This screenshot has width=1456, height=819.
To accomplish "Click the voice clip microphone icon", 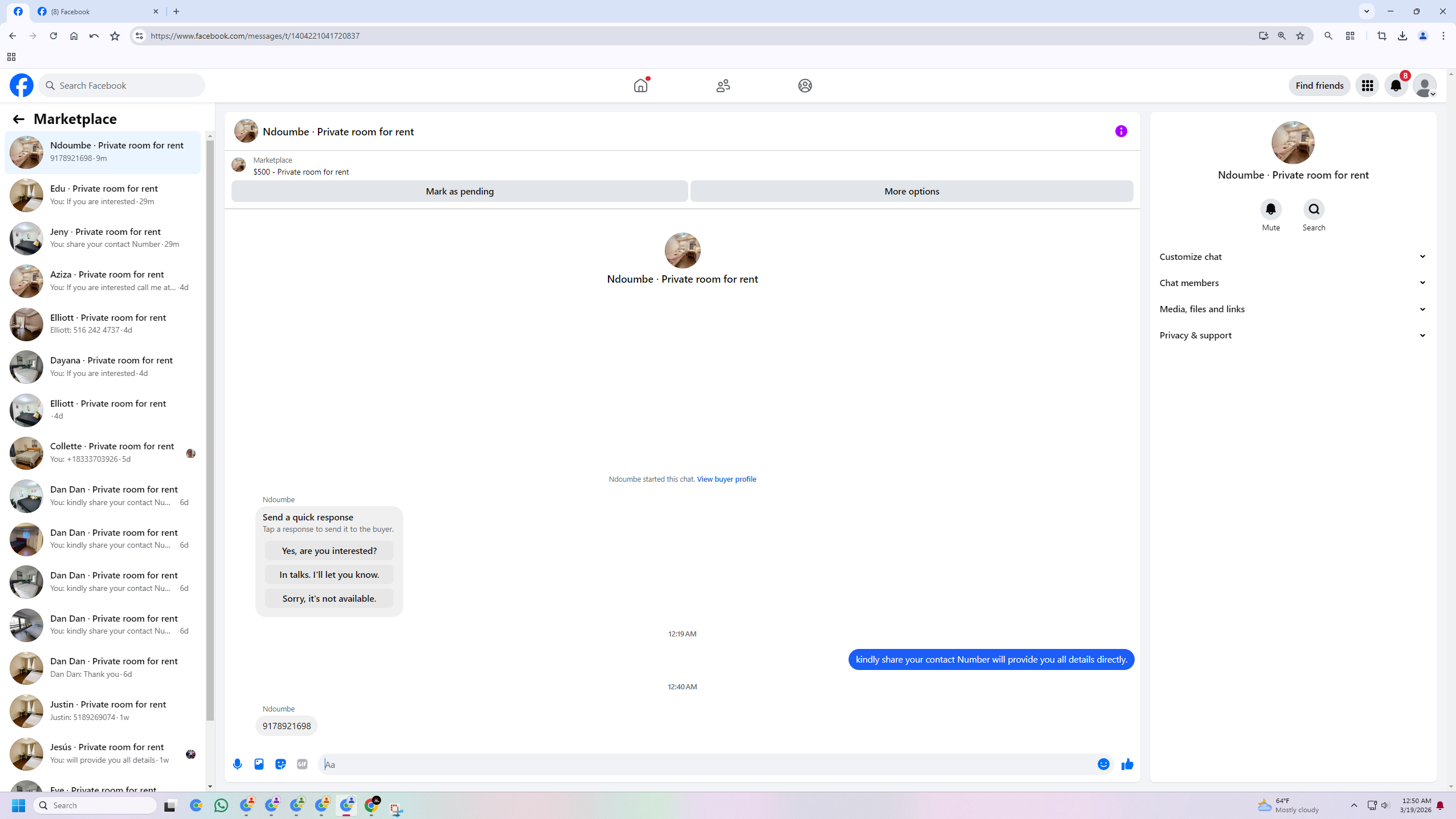I will [237, 764].
